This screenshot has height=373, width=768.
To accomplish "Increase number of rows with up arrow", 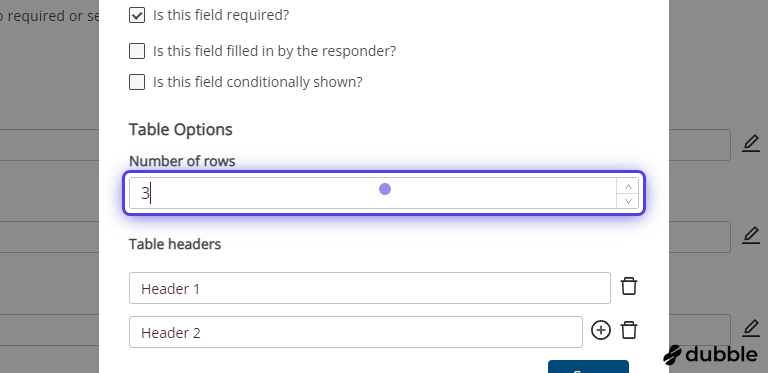I will (x=628, y=186).
